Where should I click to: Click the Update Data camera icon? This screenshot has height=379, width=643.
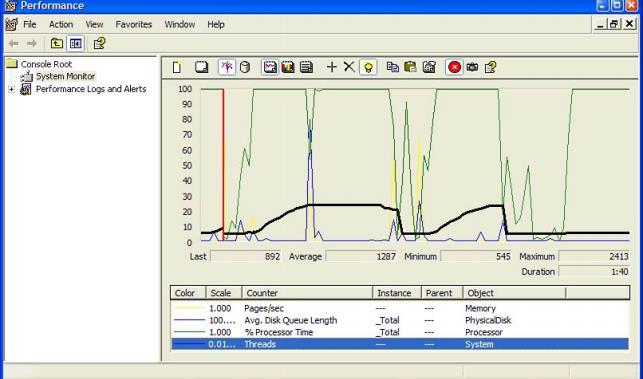[x=472, y=67]
